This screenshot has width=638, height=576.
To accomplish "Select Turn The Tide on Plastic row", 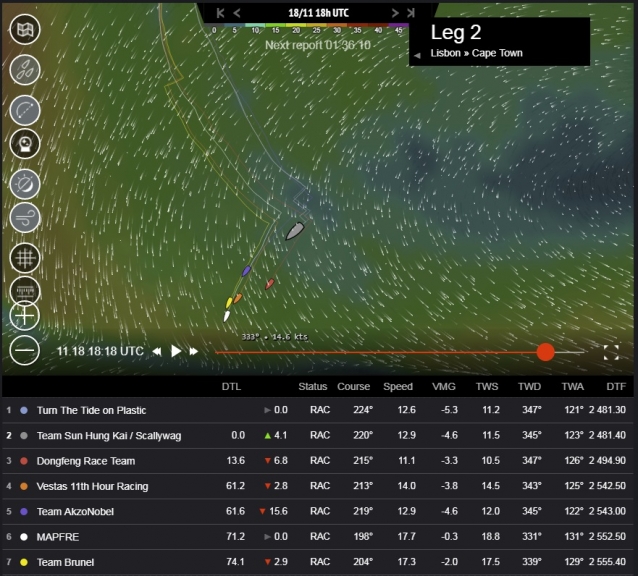I will coord(318,410).
